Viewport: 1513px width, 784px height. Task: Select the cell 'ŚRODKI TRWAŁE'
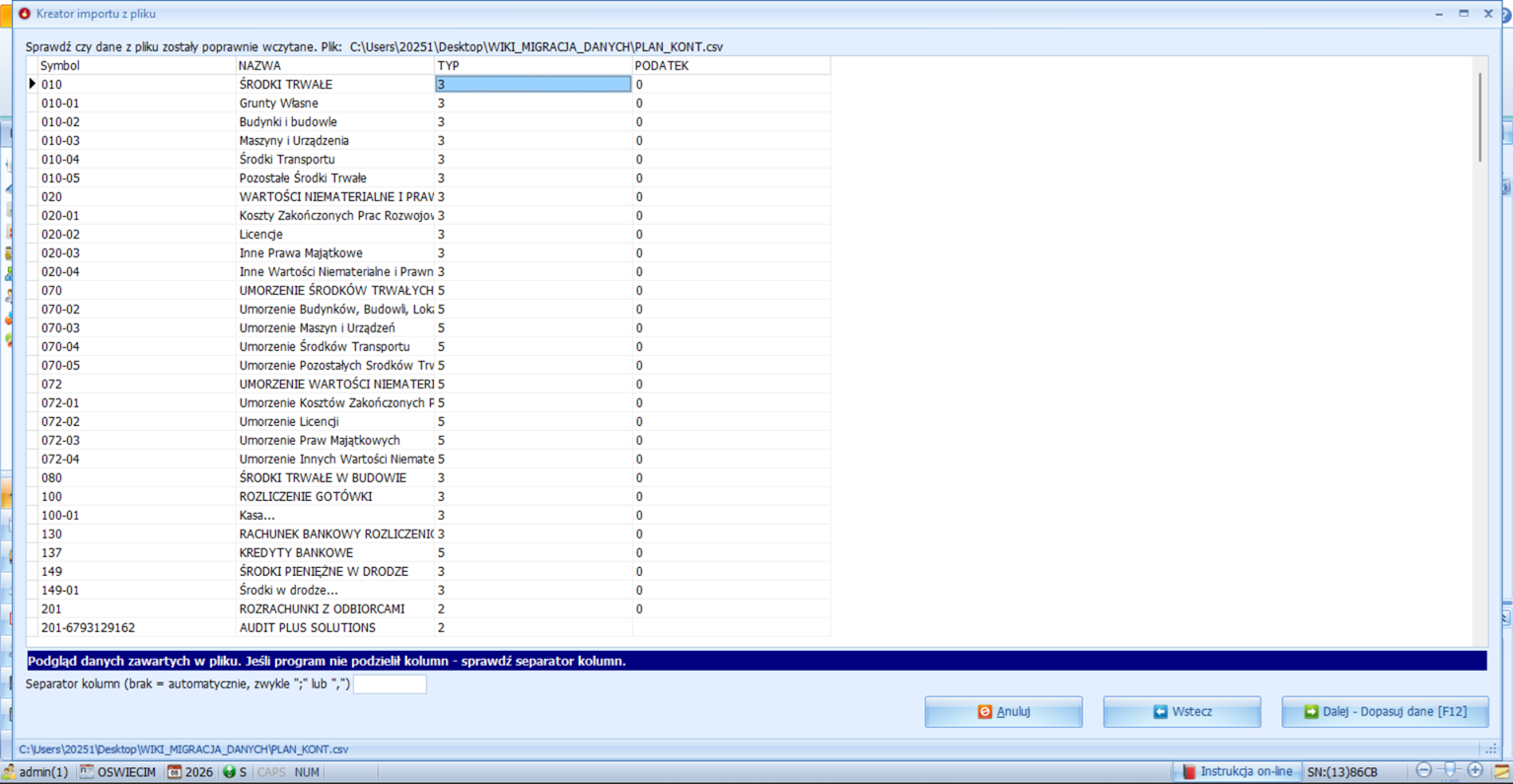[x=334, y=84]
